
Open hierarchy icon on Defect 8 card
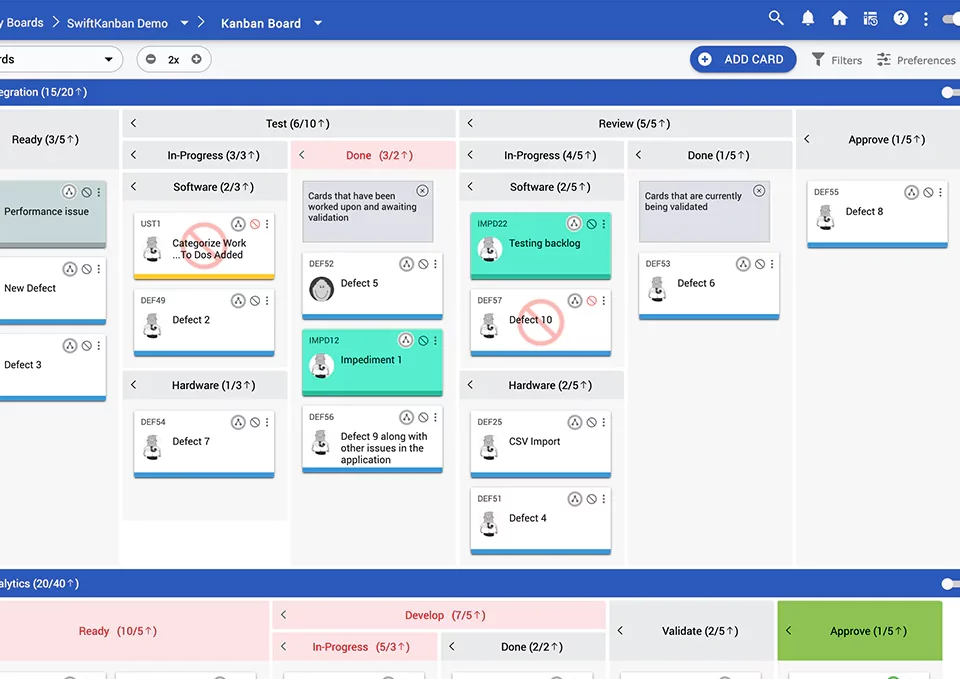tap(912, 192)
